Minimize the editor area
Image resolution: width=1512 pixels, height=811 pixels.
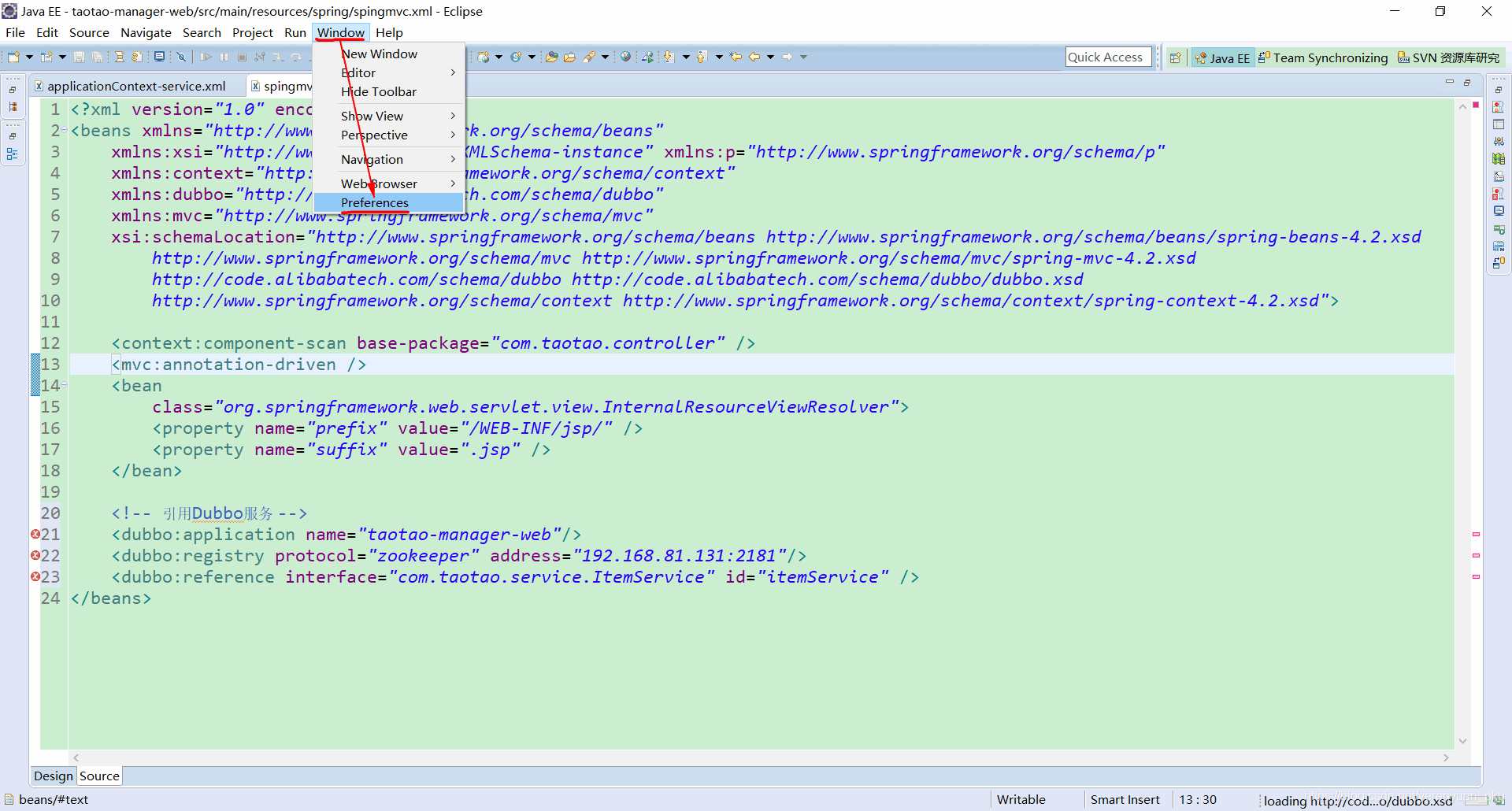(x=1450, y=82)
